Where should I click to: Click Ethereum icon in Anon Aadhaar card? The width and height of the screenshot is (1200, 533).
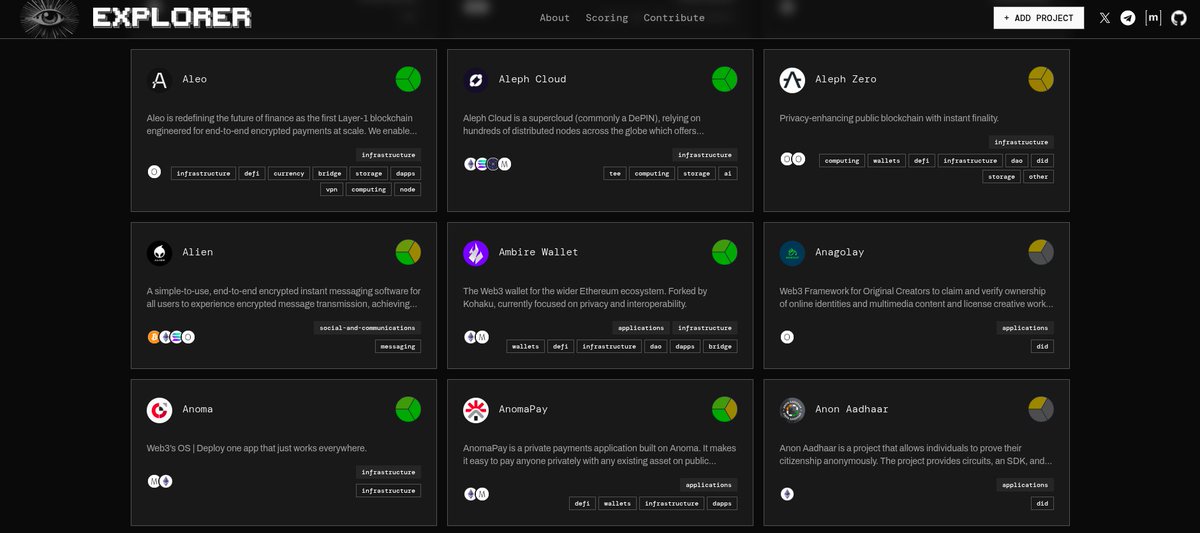pyautogui.click(x=787, y=494)
